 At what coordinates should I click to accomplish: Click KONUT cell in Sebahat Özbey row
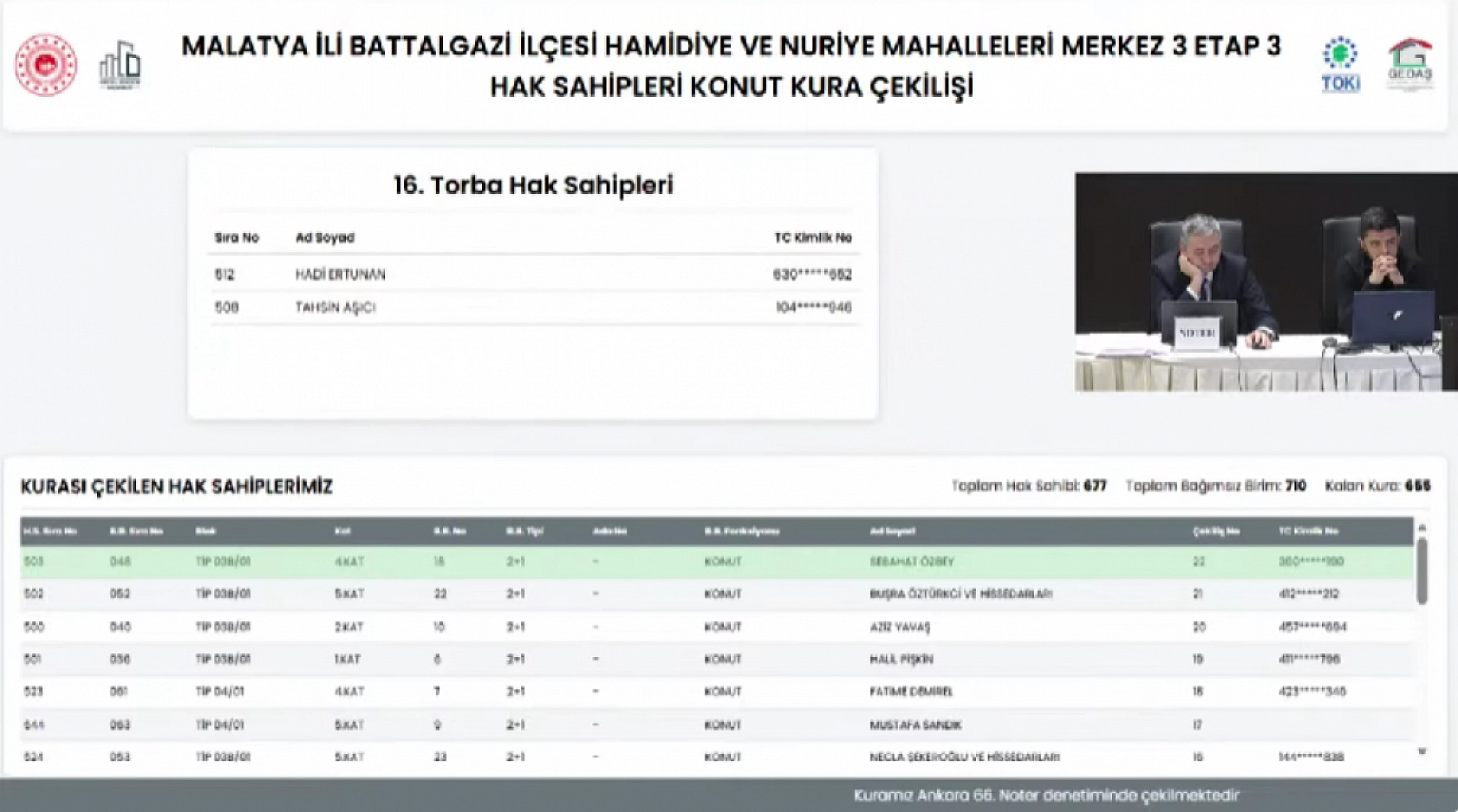(723, 562)
